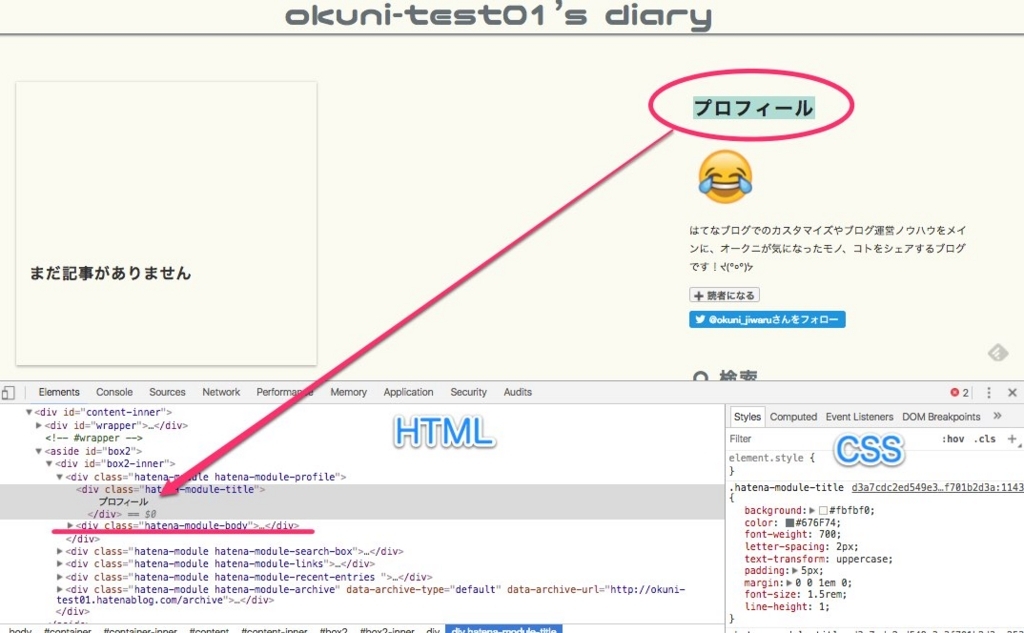Open the Sources tab

click(167, 393)
